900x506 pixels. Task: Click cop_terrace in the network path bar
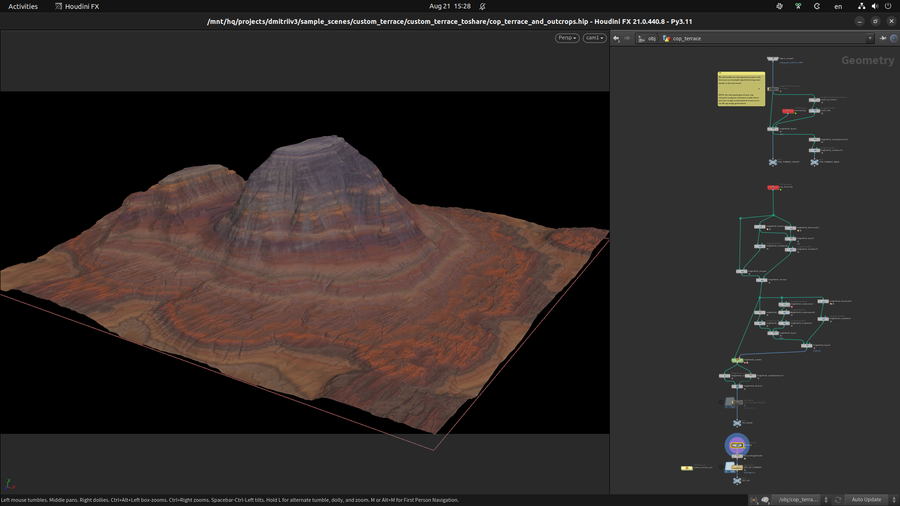[685, 38]
